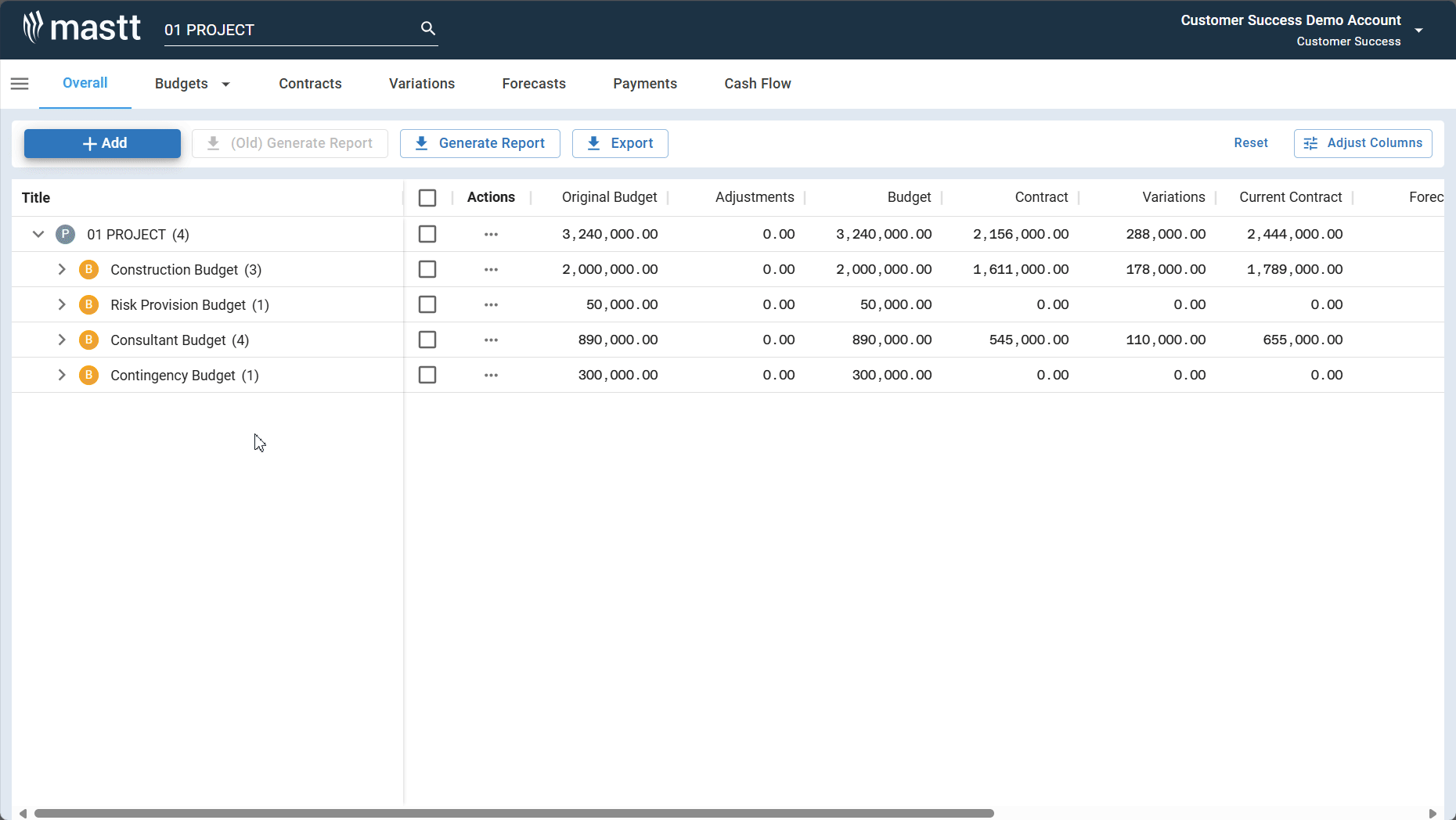Collapse the 01 PROJECT tree row

(38, 234)
